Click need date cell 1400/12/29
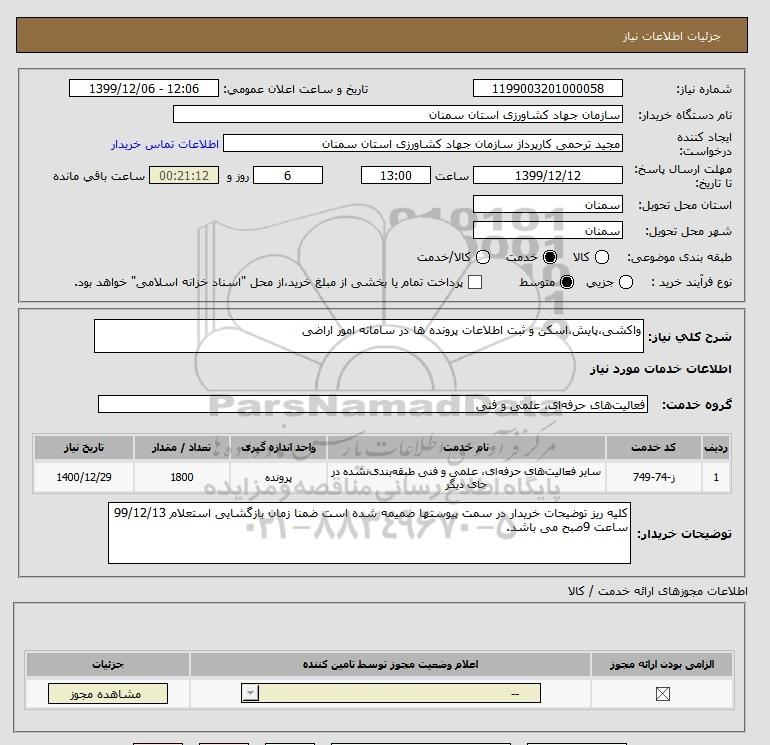770x745 pixels. [x=83, y=477]
